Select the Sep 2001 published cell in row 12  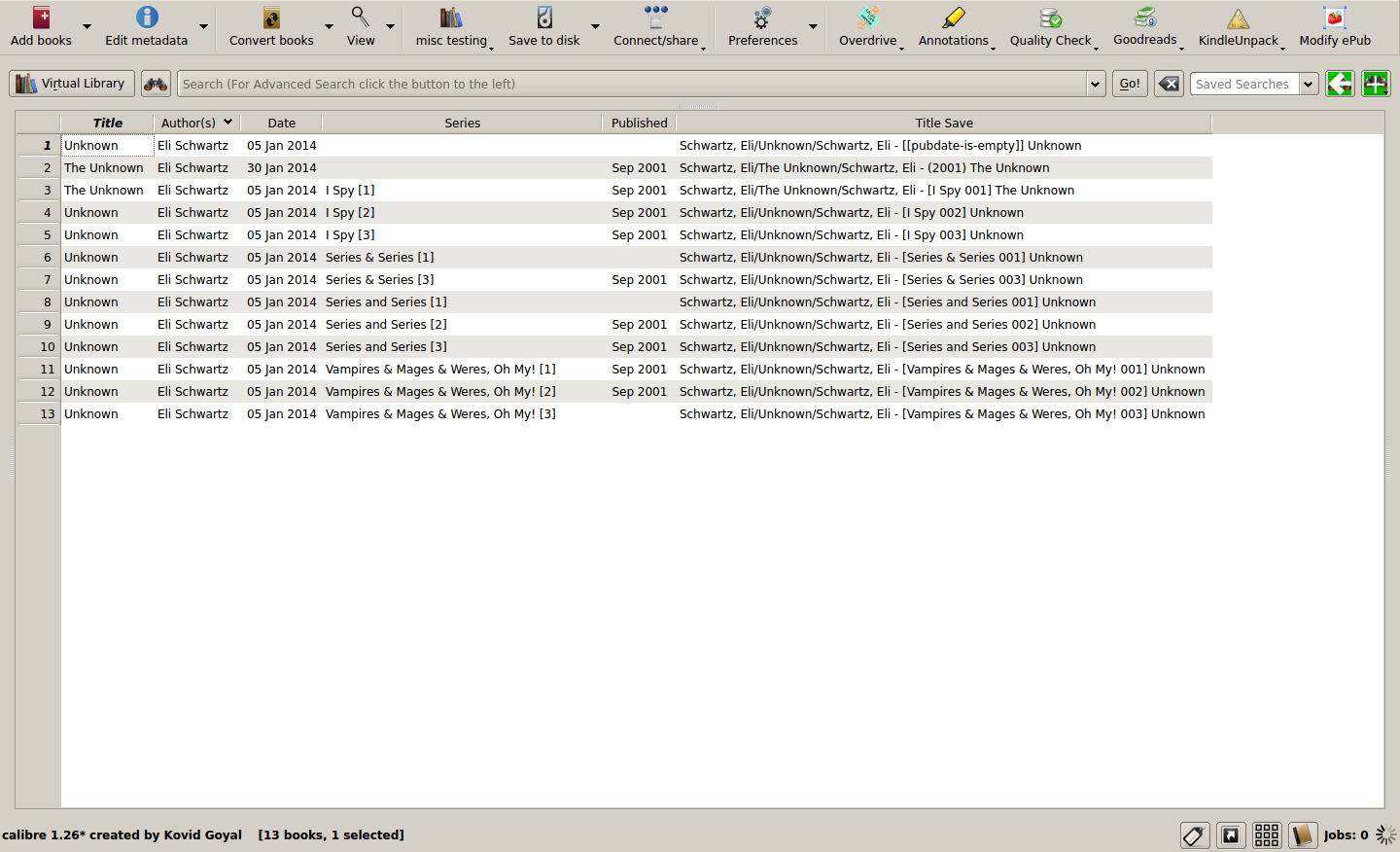pos(640,392)
